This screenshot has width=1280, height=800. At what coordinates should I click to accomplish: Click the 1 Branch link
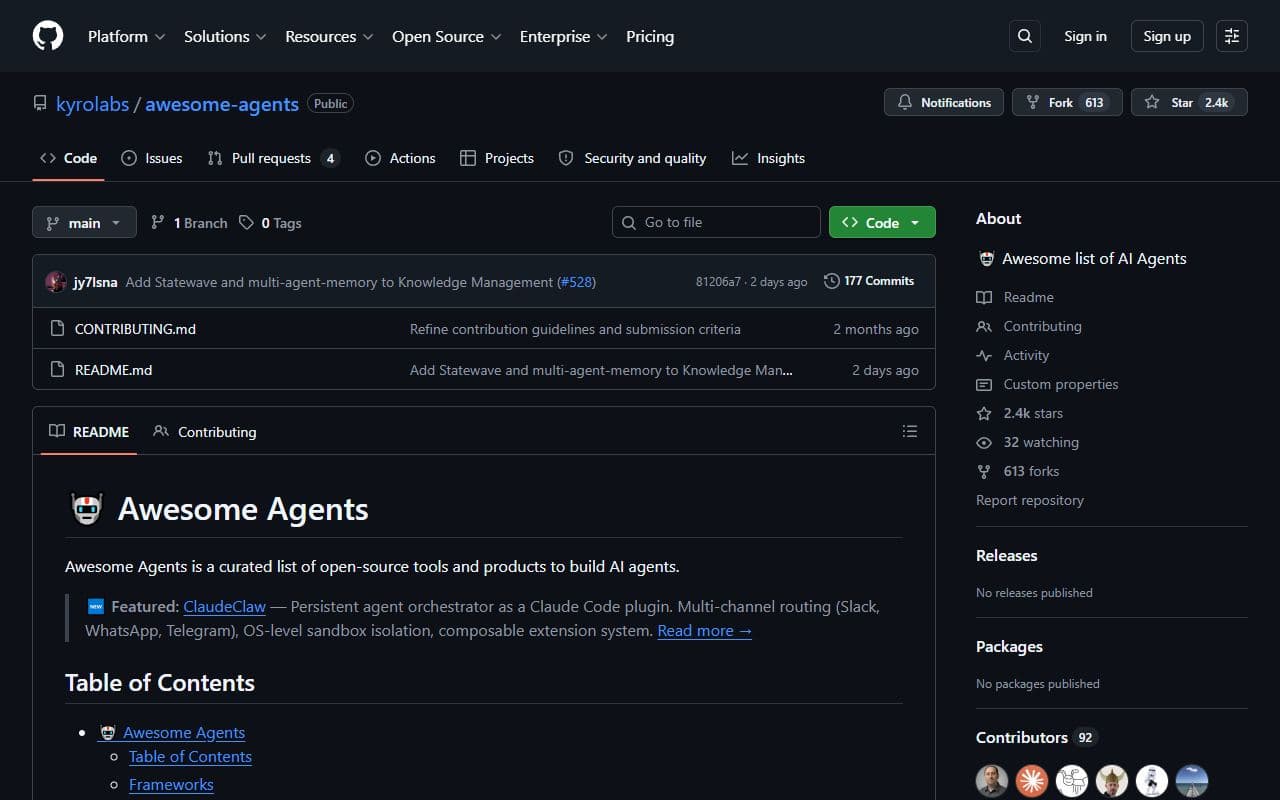point(189,223)
